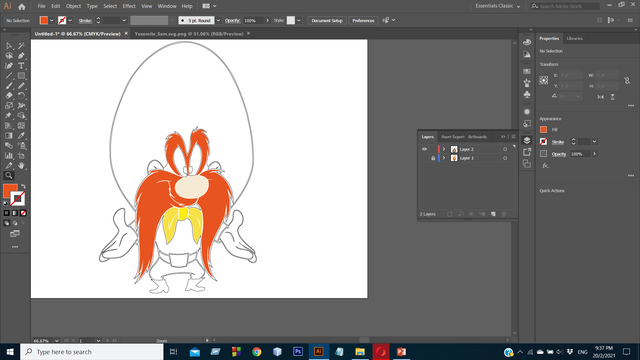Select the Magic Wand tool

click(x=21, y=46)
